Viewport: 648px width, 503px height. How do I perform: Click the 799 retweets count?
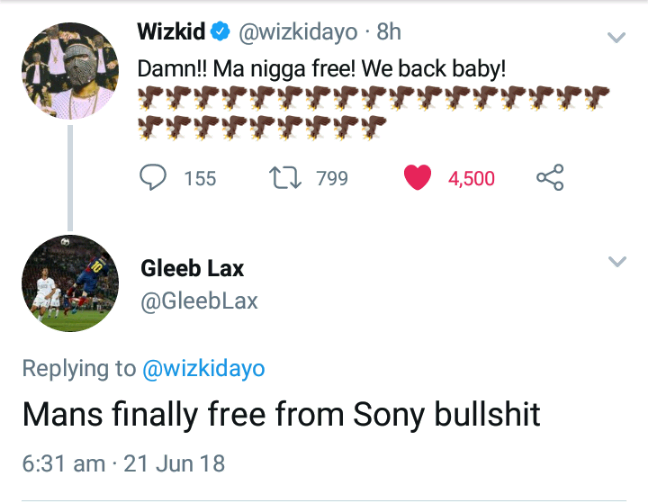click(x=331, y=178)
